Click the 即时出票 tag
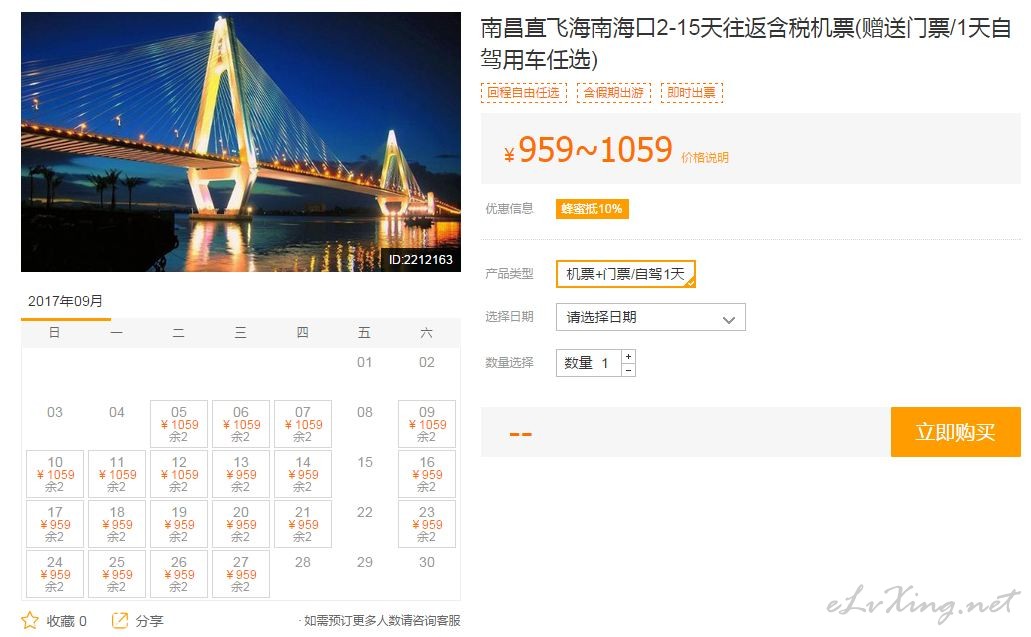The width and height of the screenshot is (1031, 637). [x=692, y=93]
